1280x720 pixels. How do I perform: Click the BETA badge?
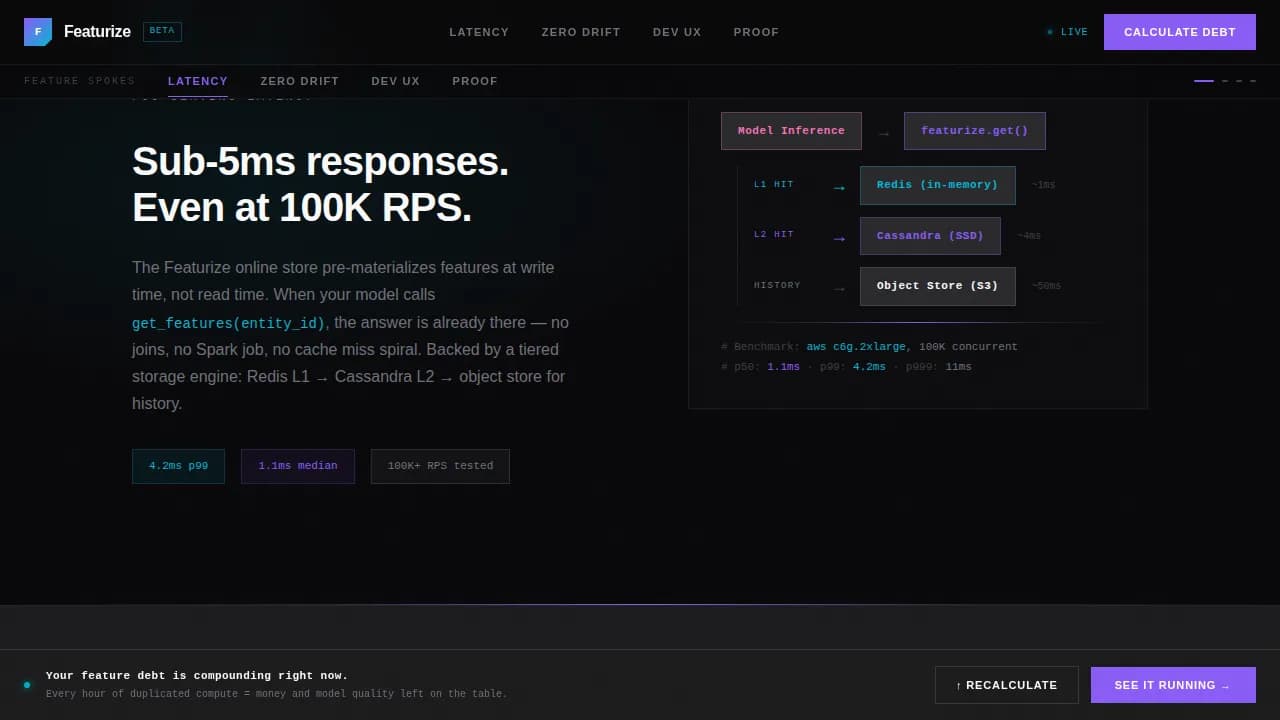click(162, 31)
